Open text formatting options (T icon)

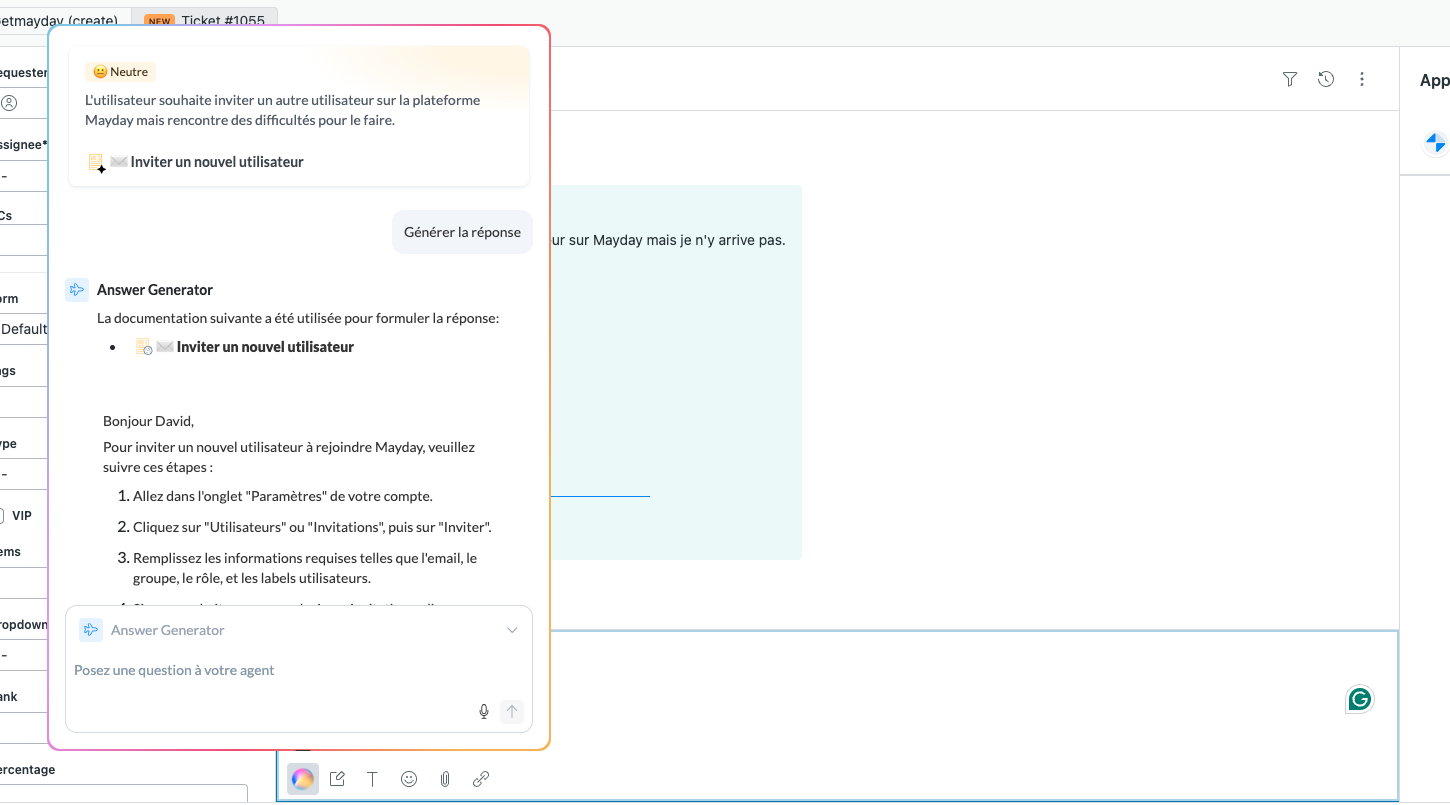click(372, 779)
